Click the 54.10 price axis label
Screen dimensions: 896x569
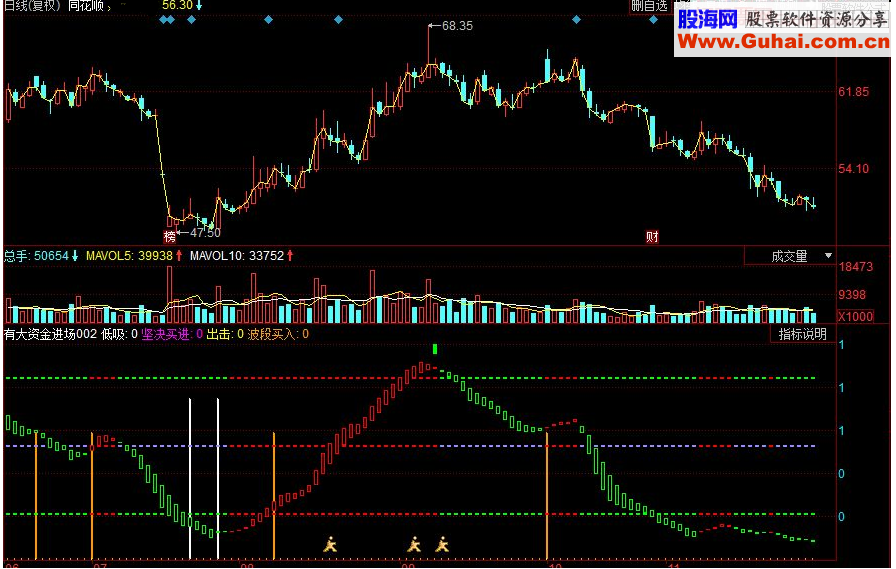[x=854, y=169]
